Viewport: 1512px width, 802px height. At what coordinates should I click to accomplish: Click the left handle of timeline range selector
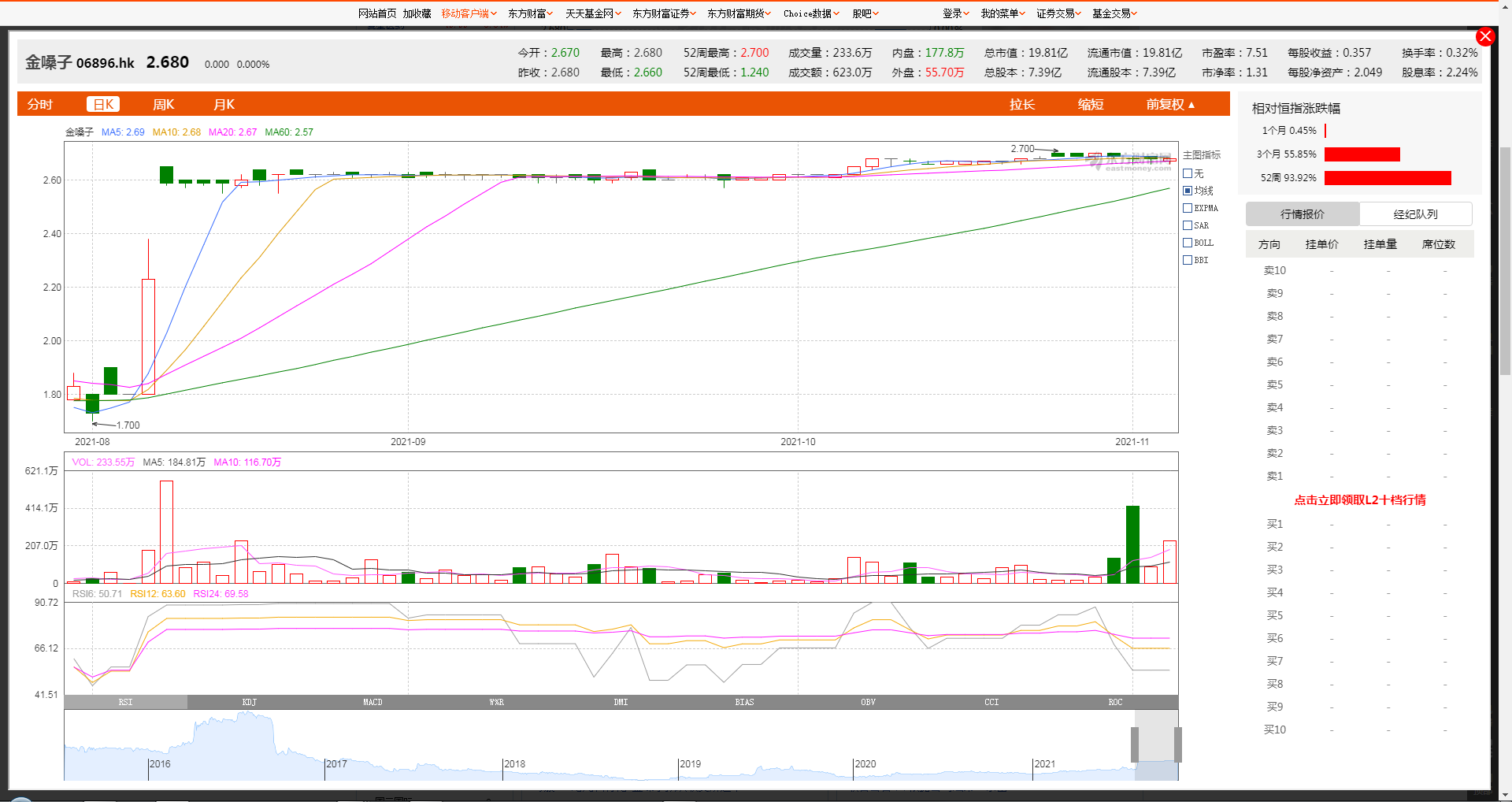point(1135,744)
